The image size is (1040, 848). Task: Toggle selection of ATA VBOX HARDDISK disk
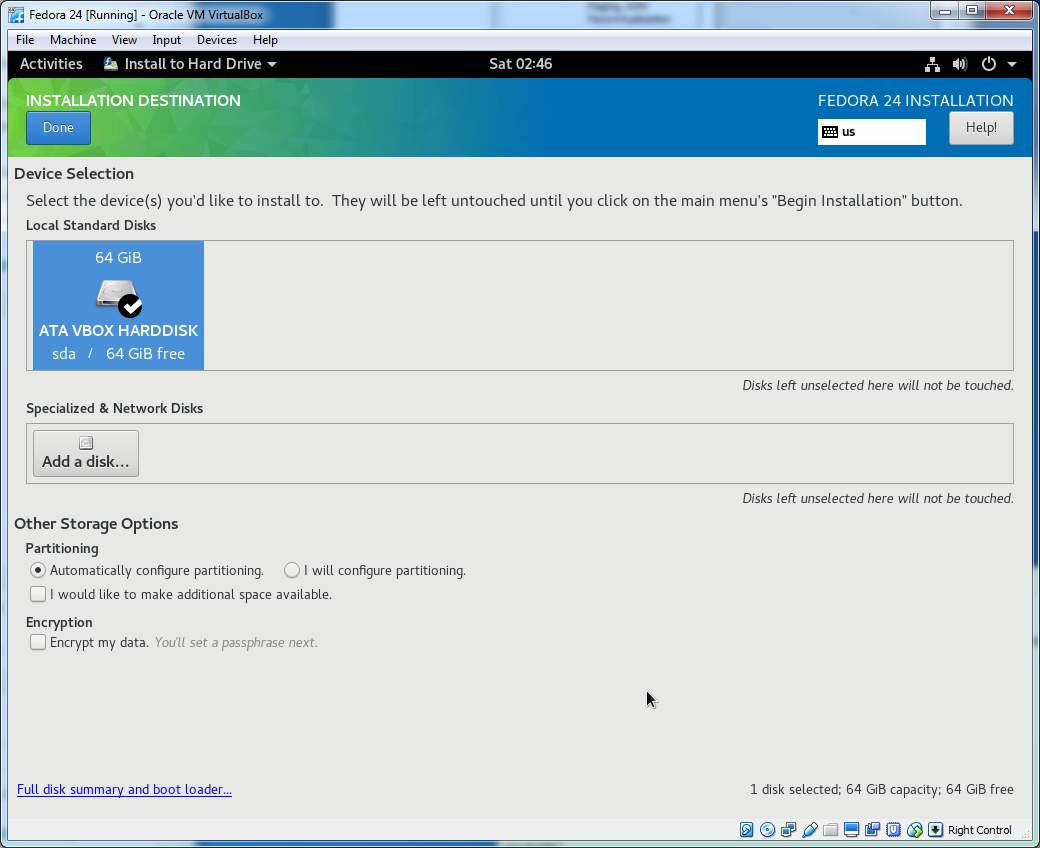tap(118, 305)
